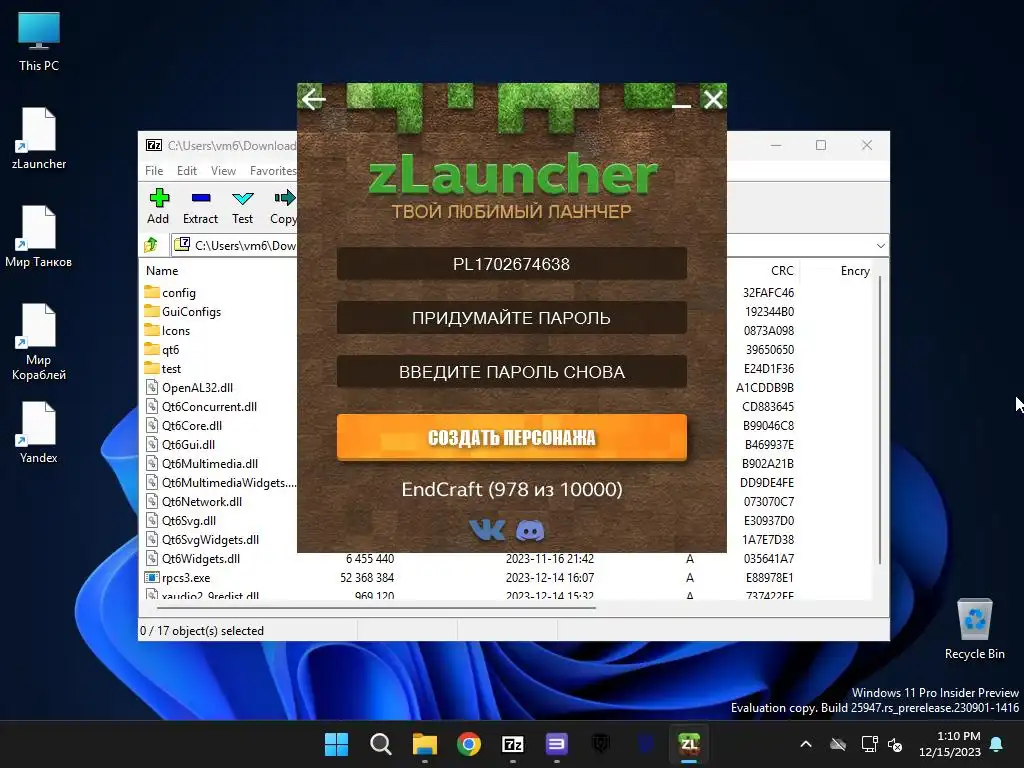Select the qt6 folder row

coord(170,349)
